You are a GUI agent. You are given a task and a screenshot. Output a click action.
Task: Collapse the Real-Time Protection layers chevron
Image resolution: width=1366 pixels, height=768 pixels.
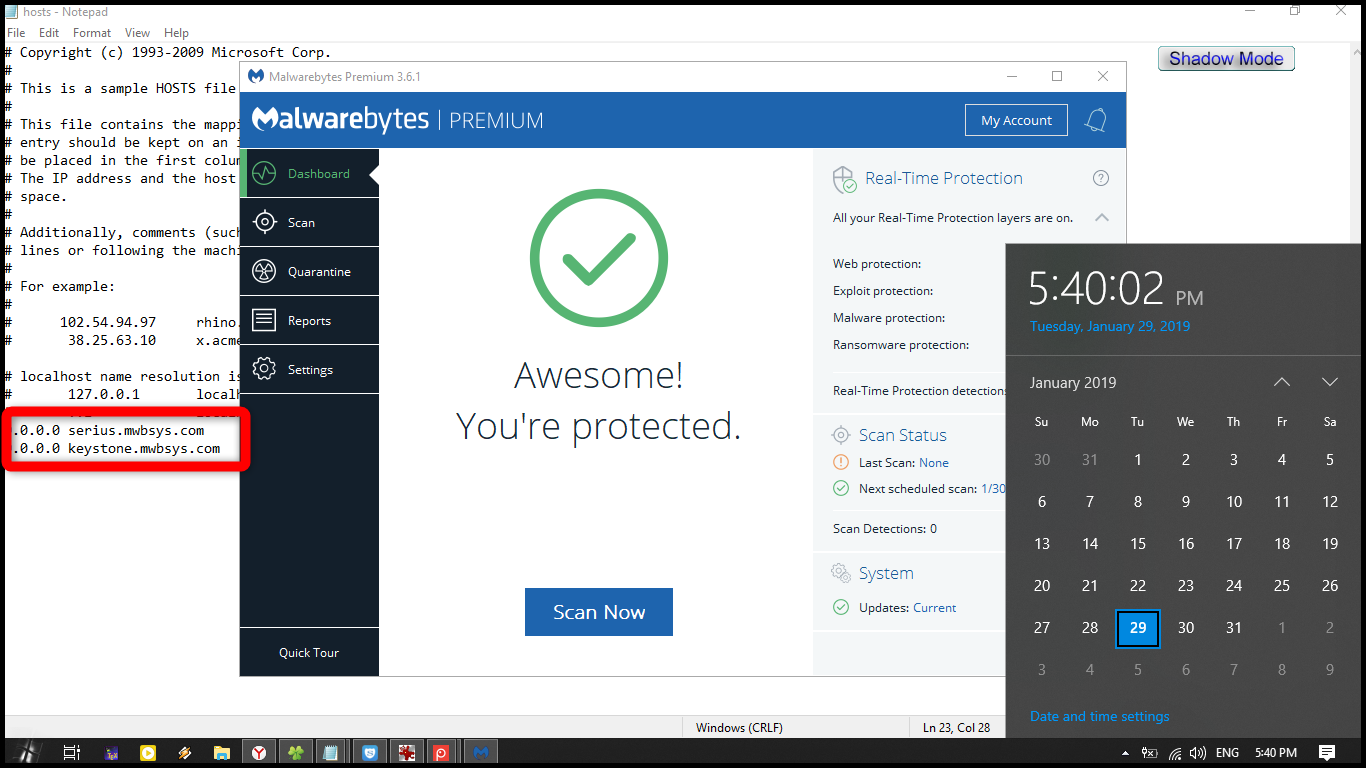[1101, 217]
